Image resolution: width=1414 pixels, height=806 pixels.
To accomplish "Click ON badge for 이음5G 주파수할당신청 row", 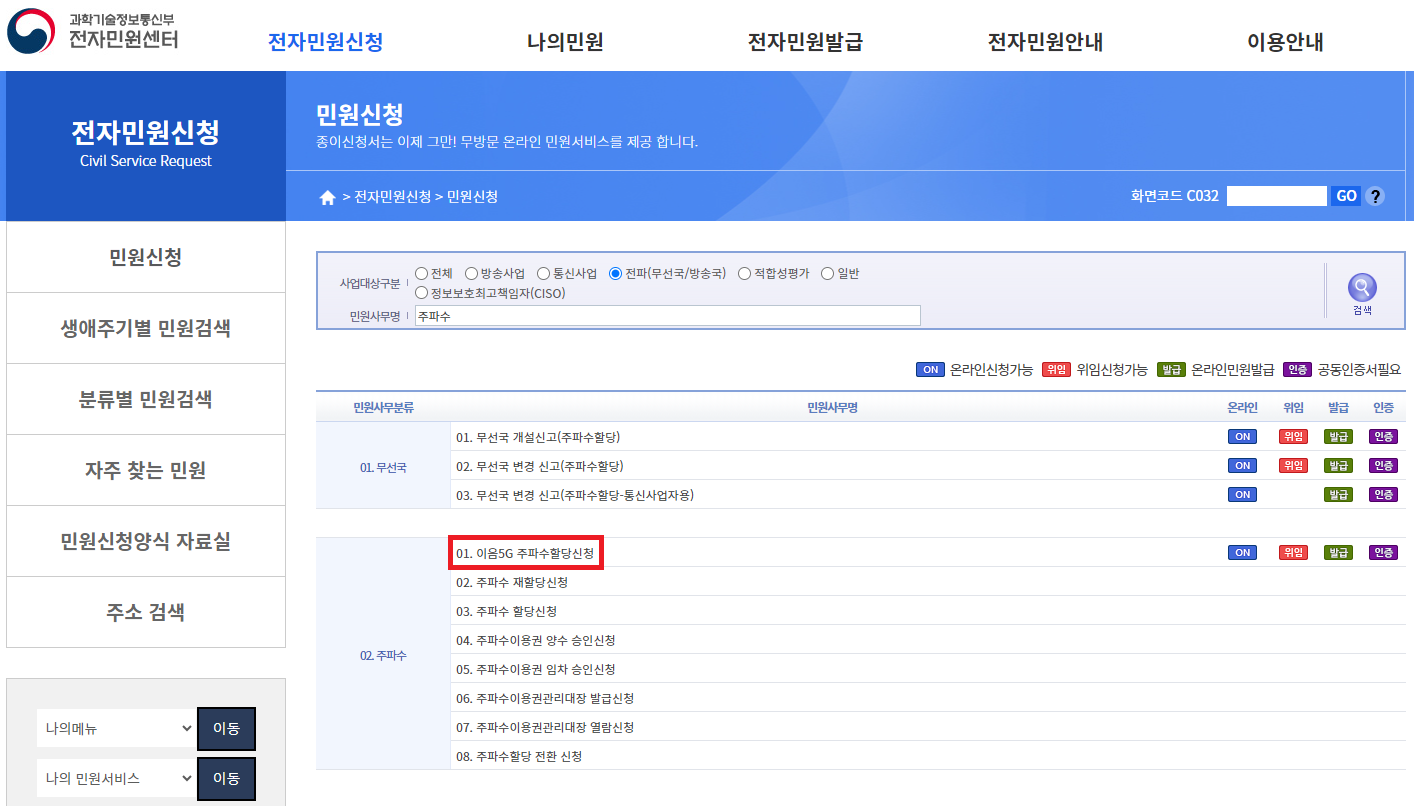I will click(x=1242, y=553).
